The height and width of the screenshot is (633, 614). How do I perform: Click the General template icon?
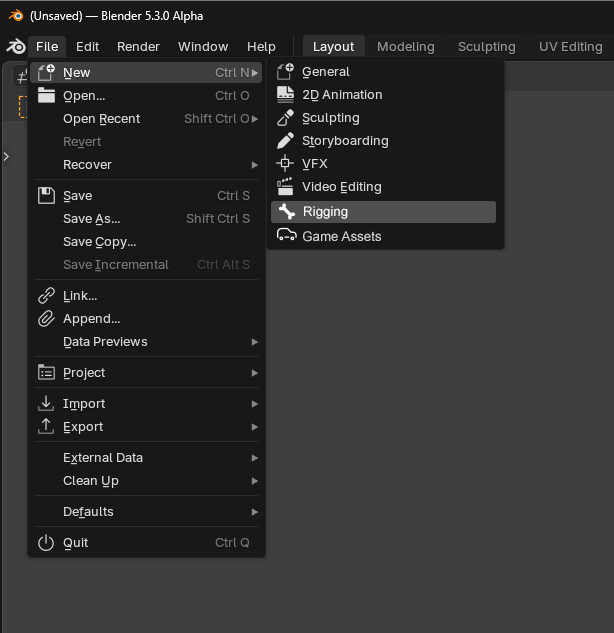285,72
